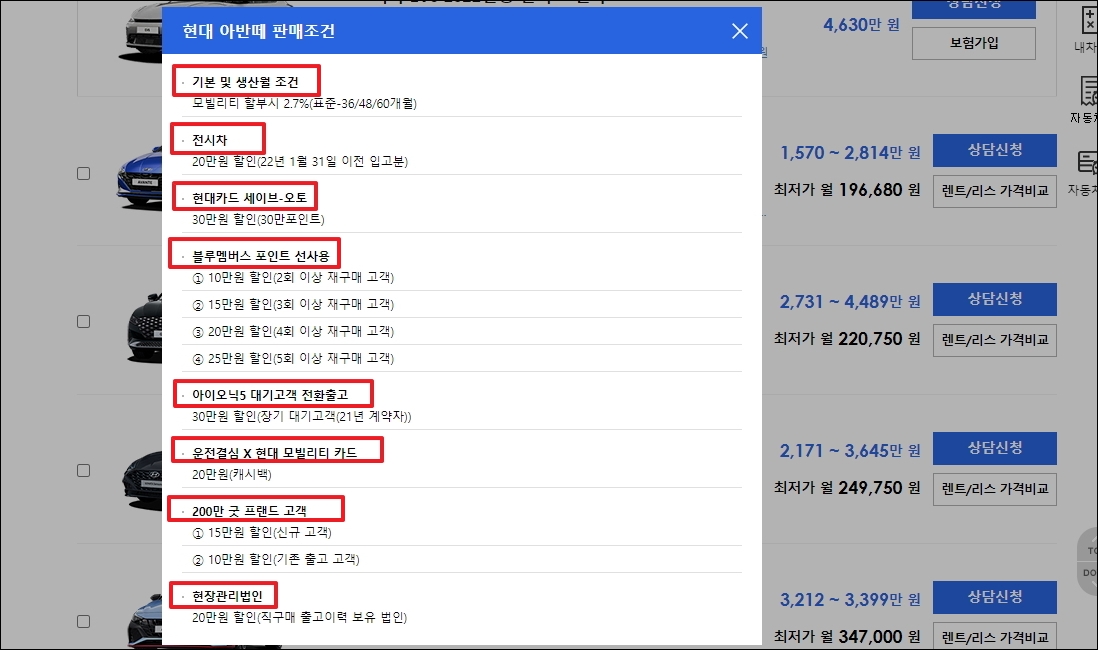Tick checkbox in the 3,212 ~ 3,399만 원 row
1098x650 pixels.
pos(83,621)
